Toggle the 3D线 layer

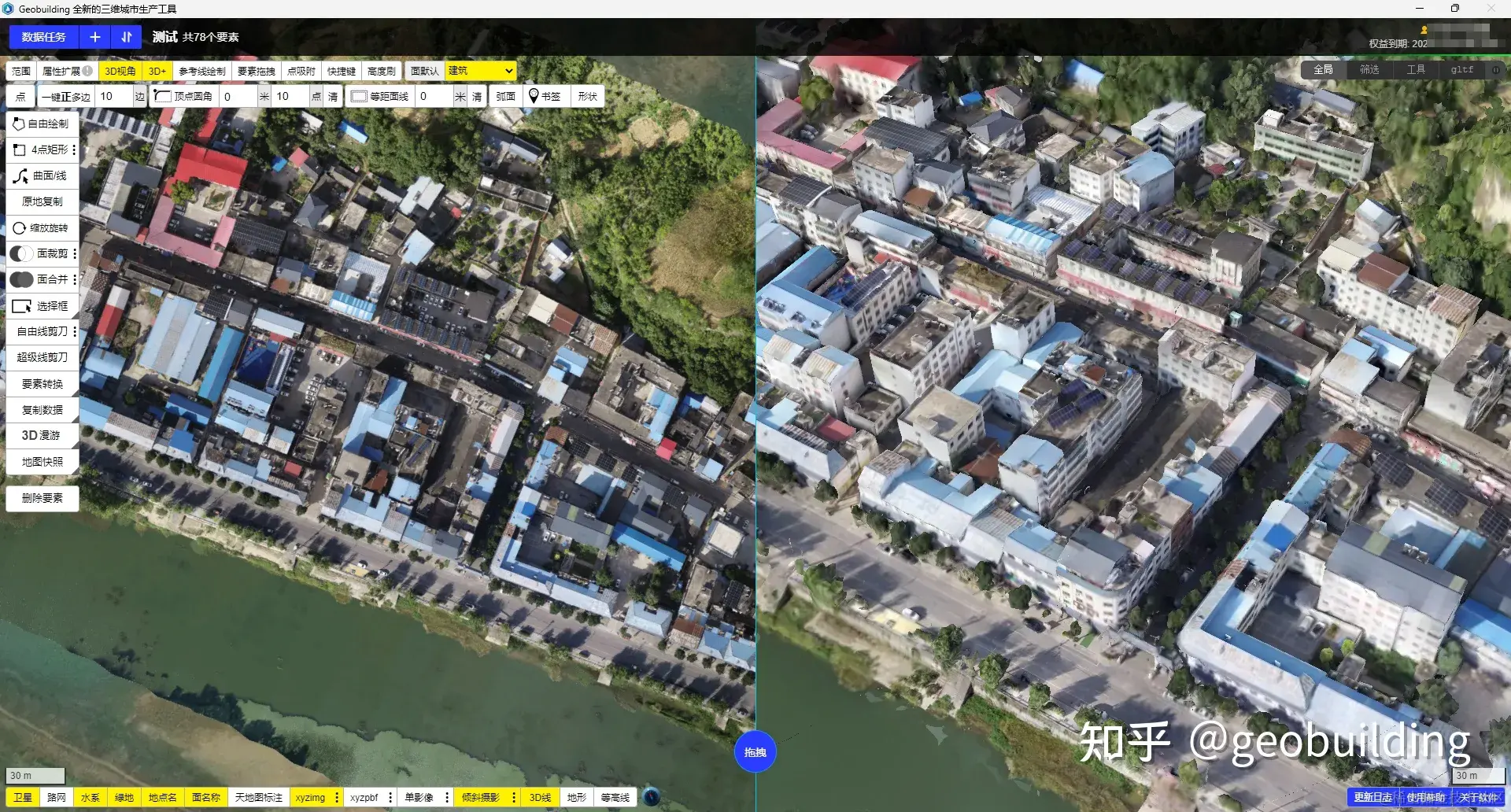pos(540,797)
